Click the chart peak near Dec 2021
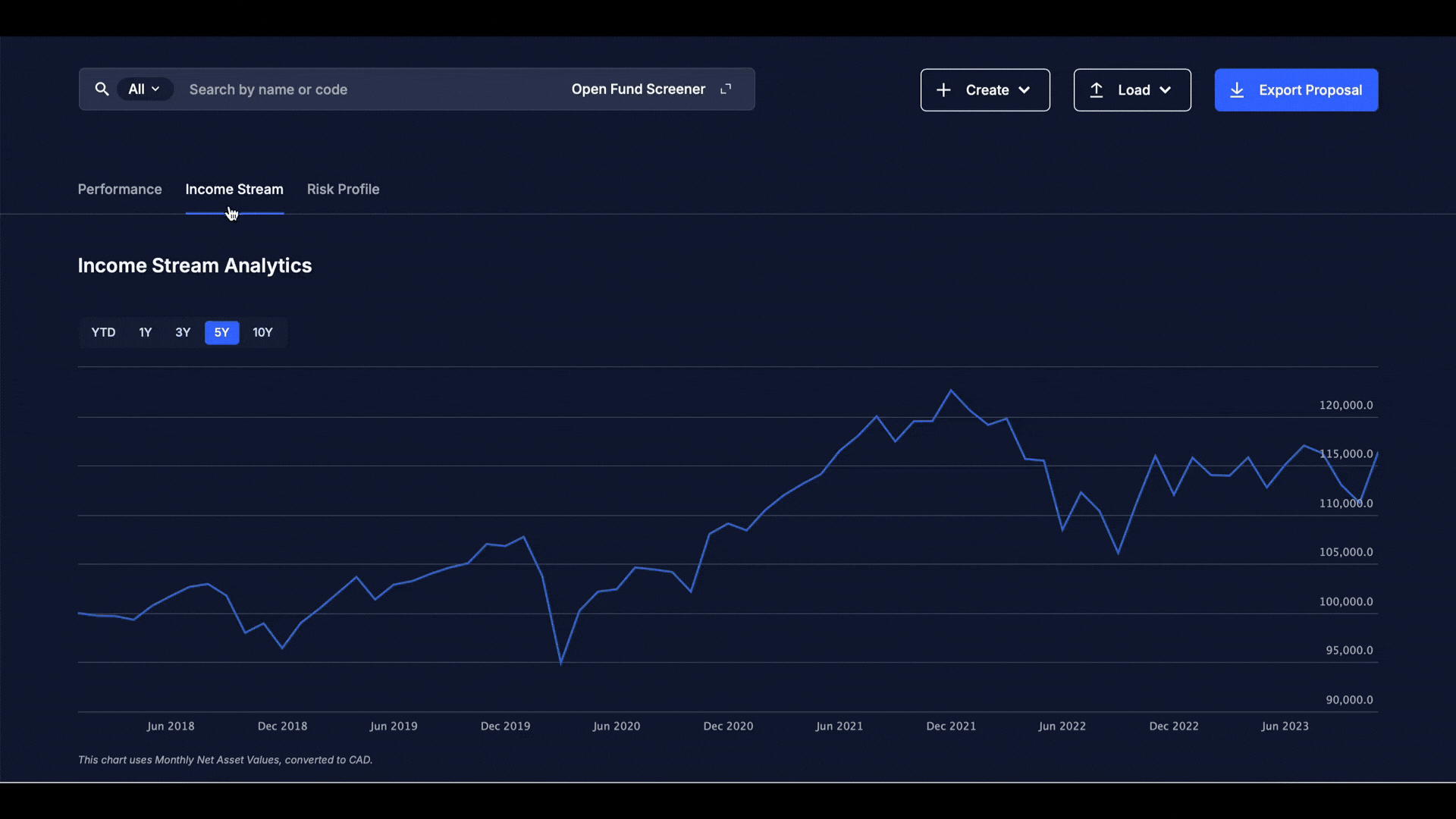This screenshot has width=1456, height=819. coord(951,391)
